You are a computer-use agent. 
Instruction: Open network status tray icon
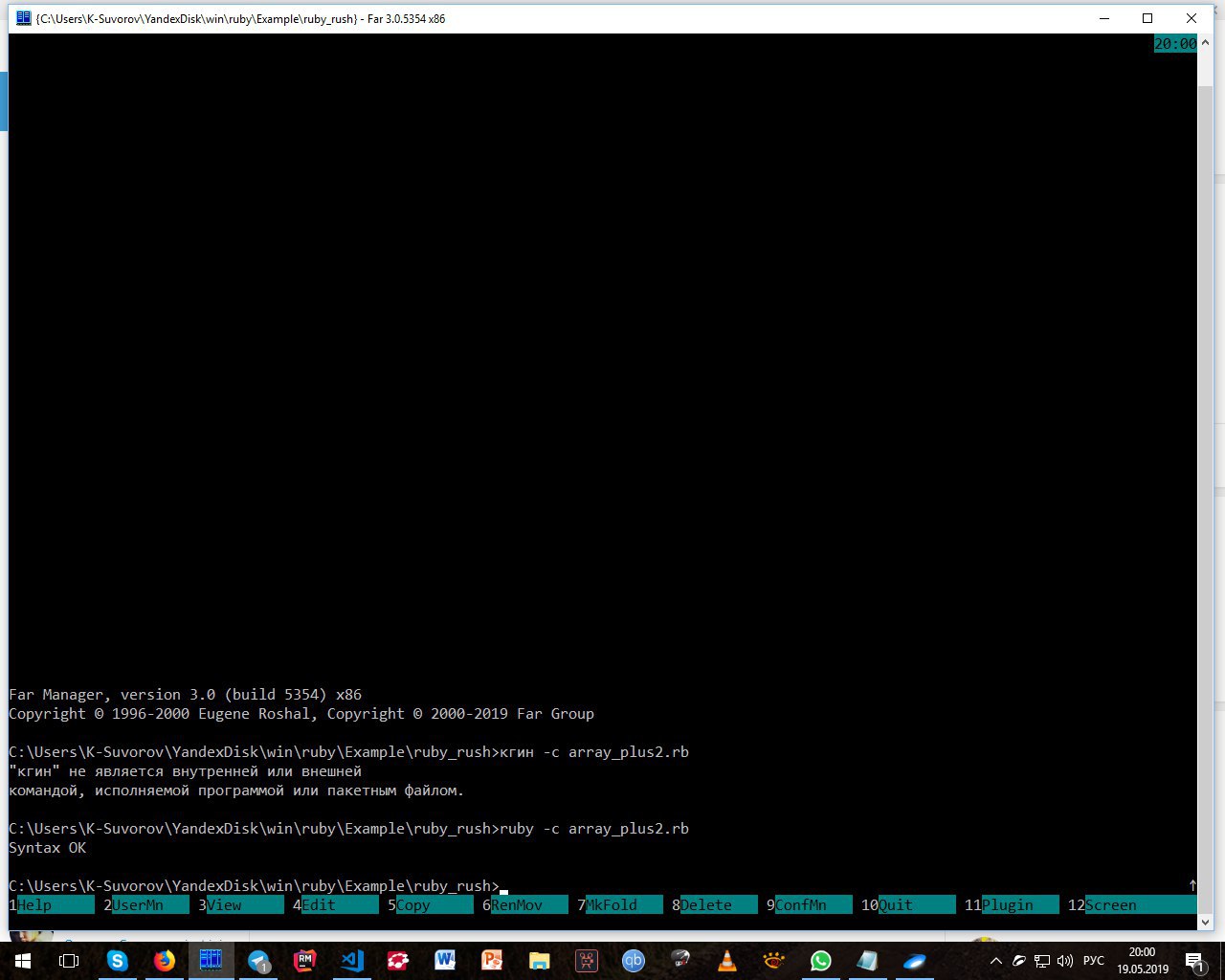pyautogui.click(x=1042, y=961)
